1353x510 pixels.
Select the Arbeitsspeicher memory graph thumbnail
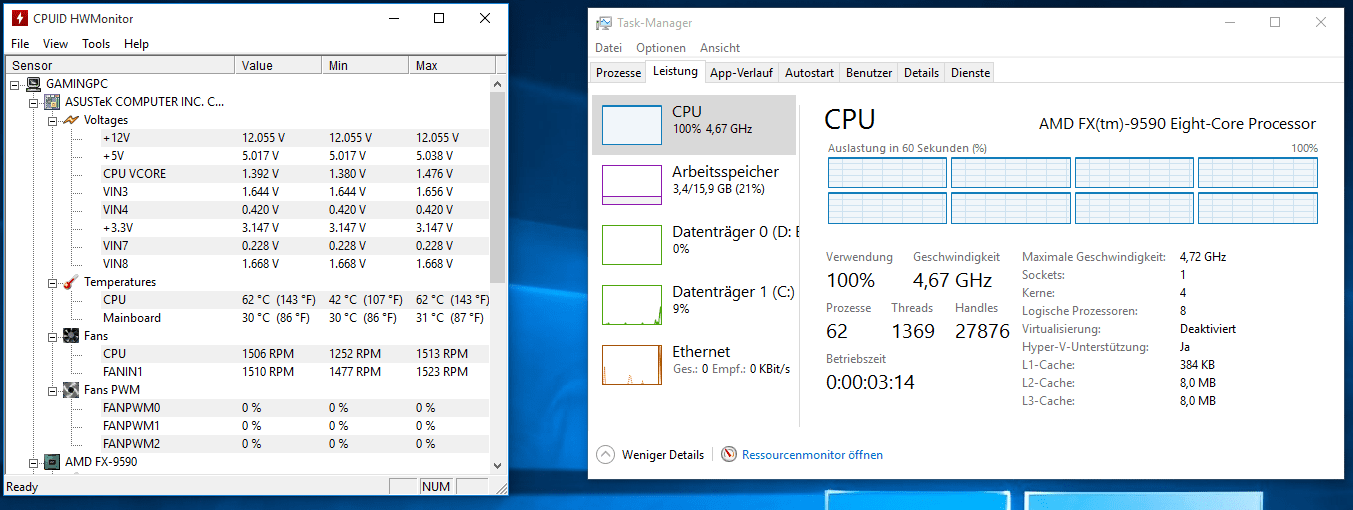(x=631, y=185)
